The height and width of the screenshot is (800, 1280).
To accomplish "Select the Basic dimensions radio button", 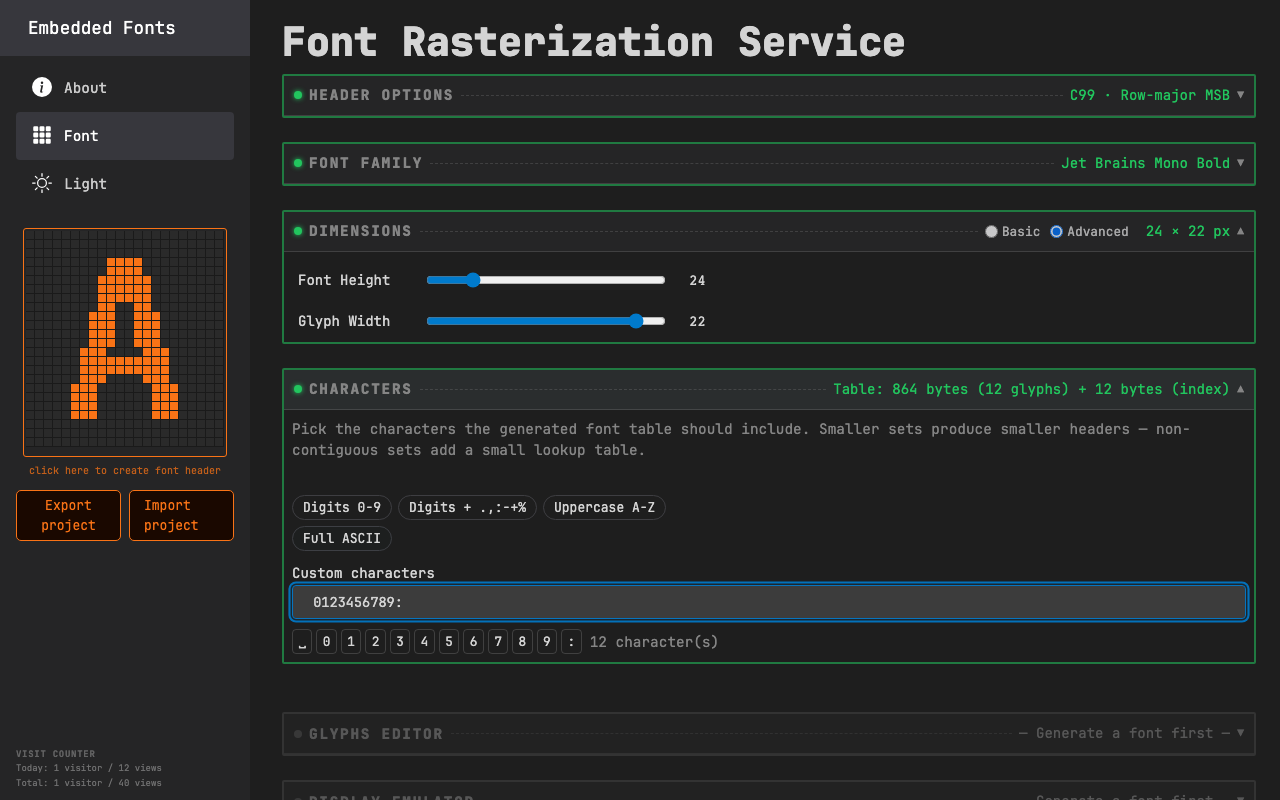I will click(x=991, y=231).
